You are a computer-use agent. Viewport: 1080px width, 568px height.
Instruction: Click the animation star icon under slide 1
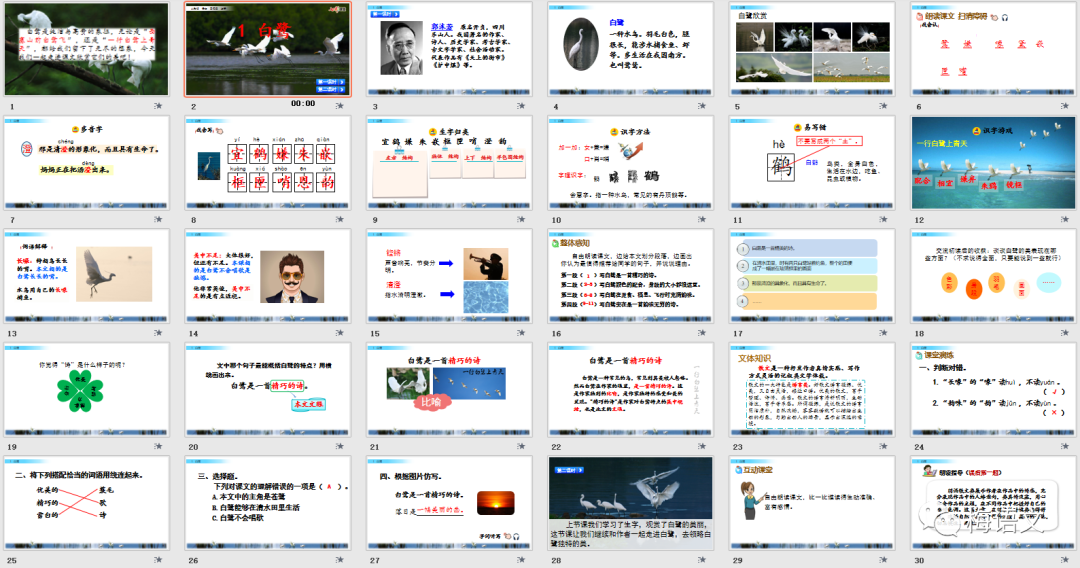click(158, 105)
